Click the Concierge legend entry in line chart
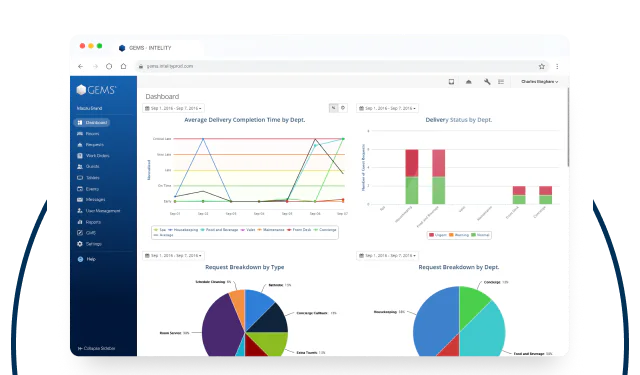Viewport: 640px width, 375px height. click(325, 230)
